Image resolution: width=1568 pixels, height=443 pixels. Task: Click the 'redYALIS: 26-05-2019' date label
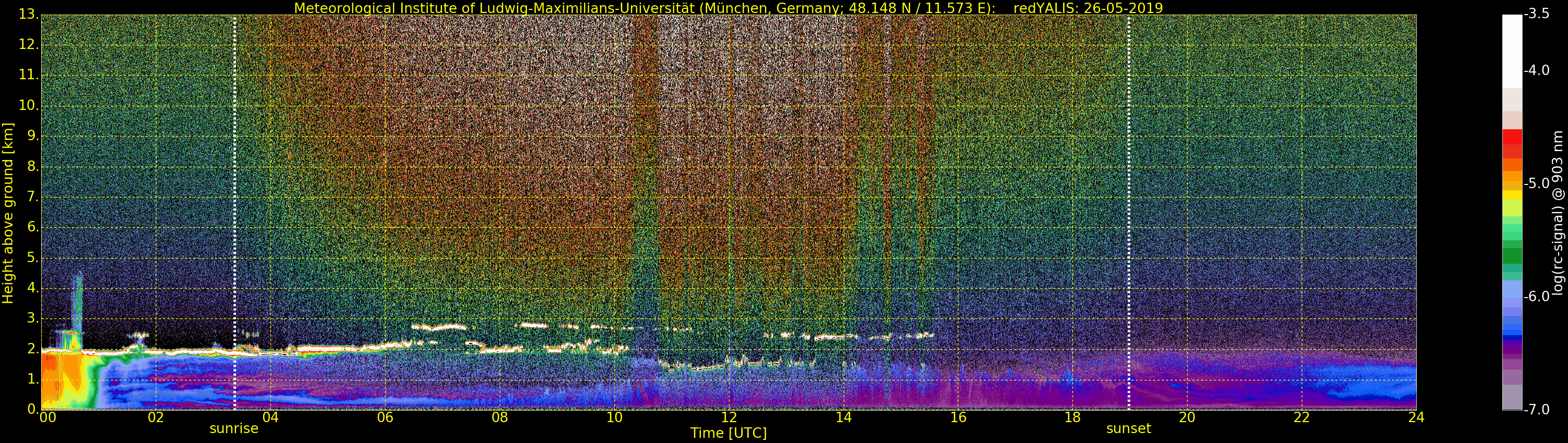(x=1089, y=8)
